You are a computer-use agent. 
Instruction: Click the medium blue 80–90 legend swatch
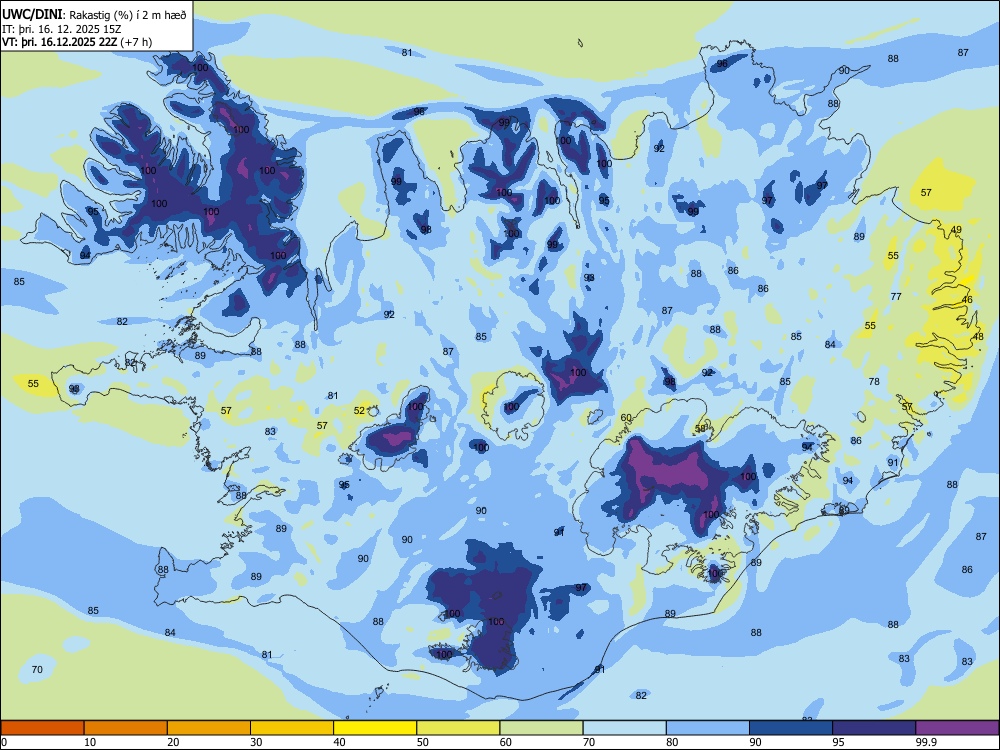(708, 728)
